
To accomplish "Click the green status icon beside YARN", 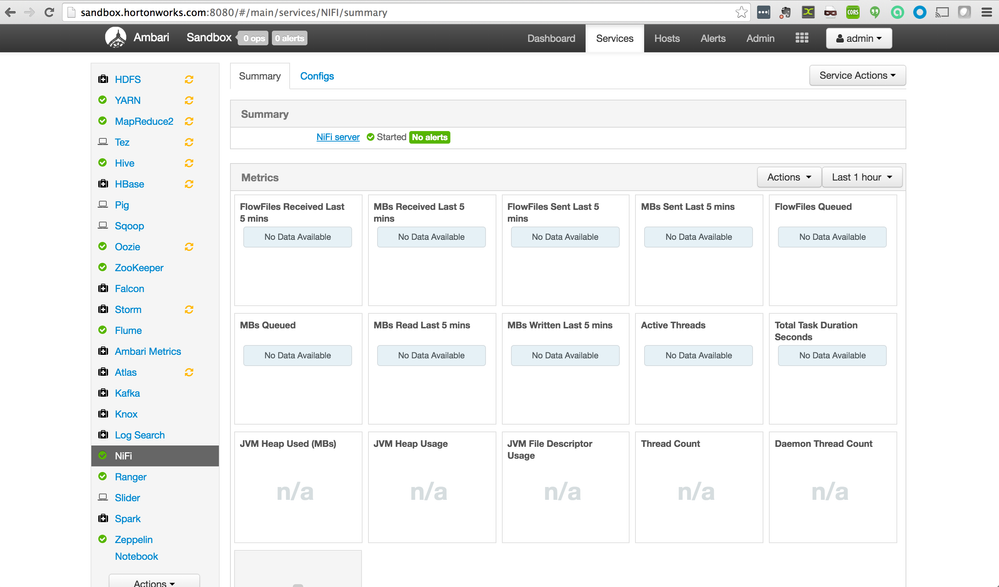I will (103, 101).
